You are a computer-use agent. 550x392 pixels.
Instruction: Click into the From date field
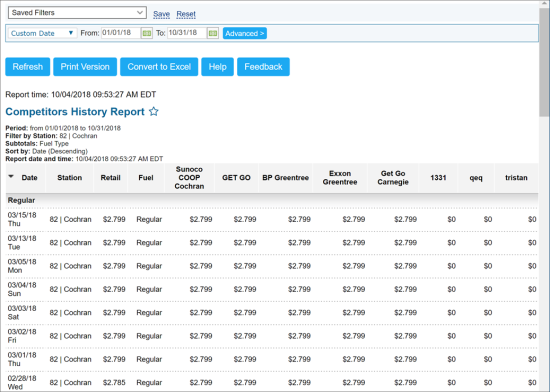click(121, 33)
